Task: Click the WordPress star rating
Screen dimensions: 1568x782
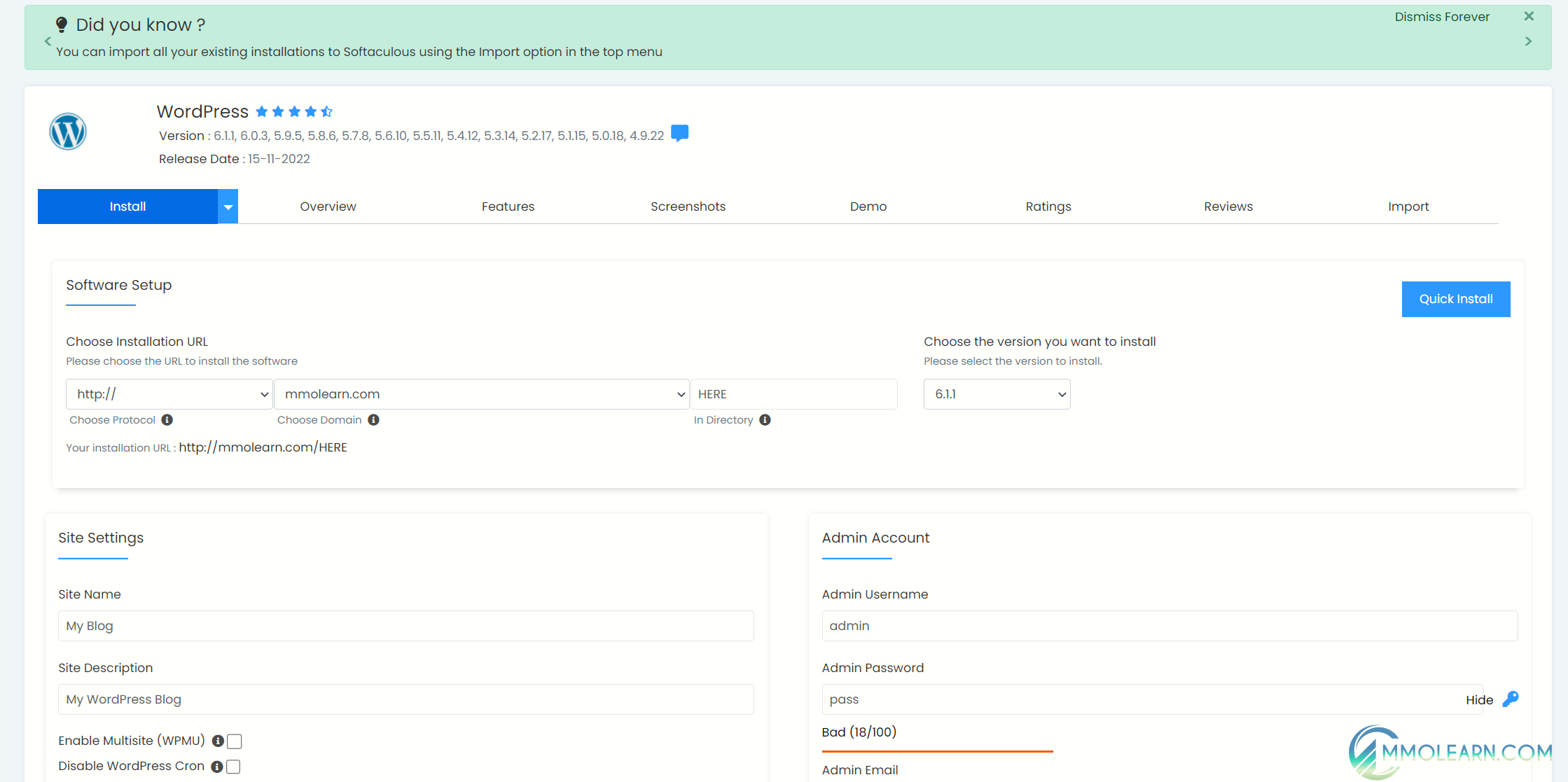Action: click(294, 111)
